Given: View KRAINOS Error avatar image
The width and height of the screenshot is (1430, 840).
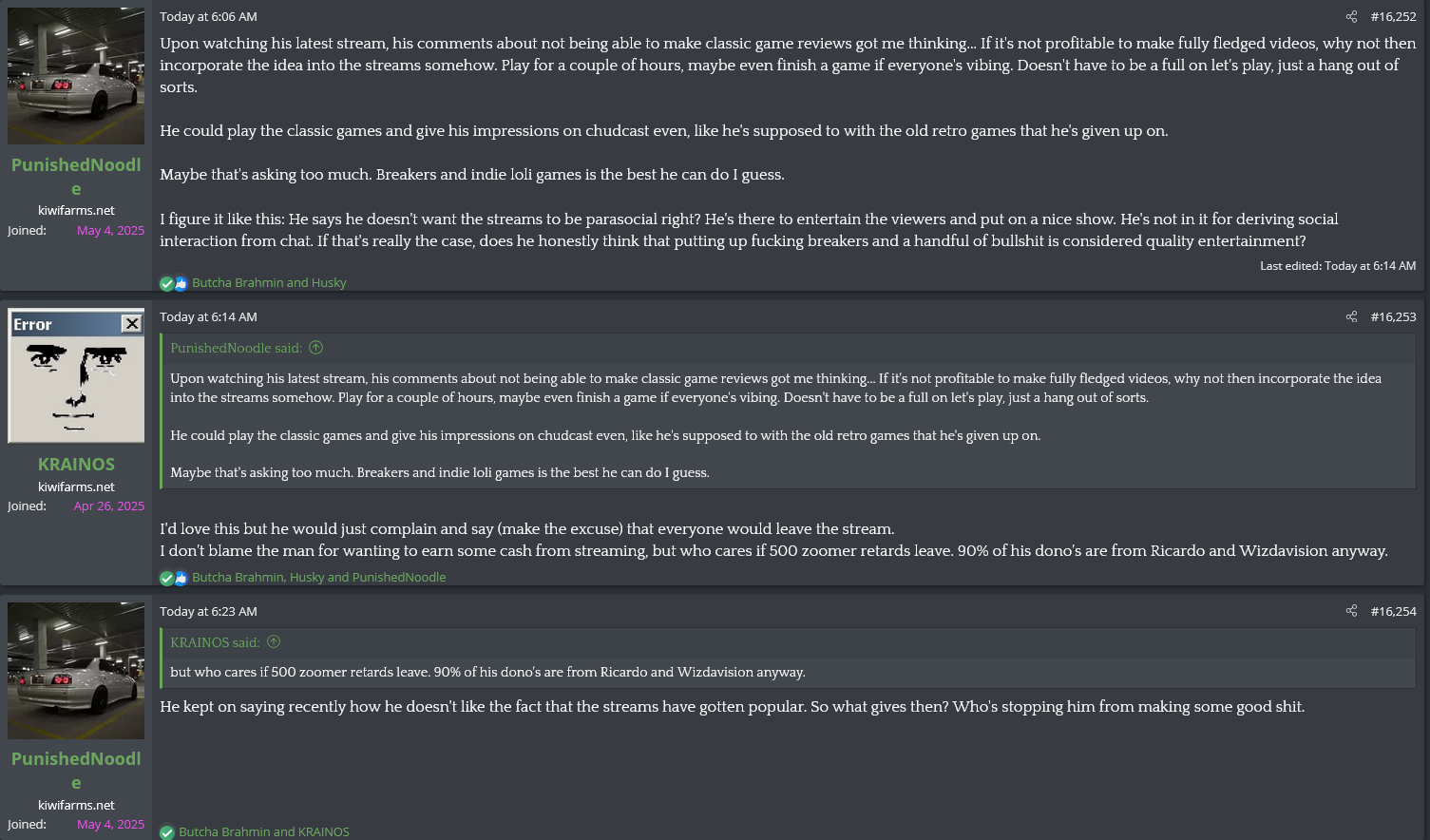Looking at the screenshot, I should click(x=76, y=375).
